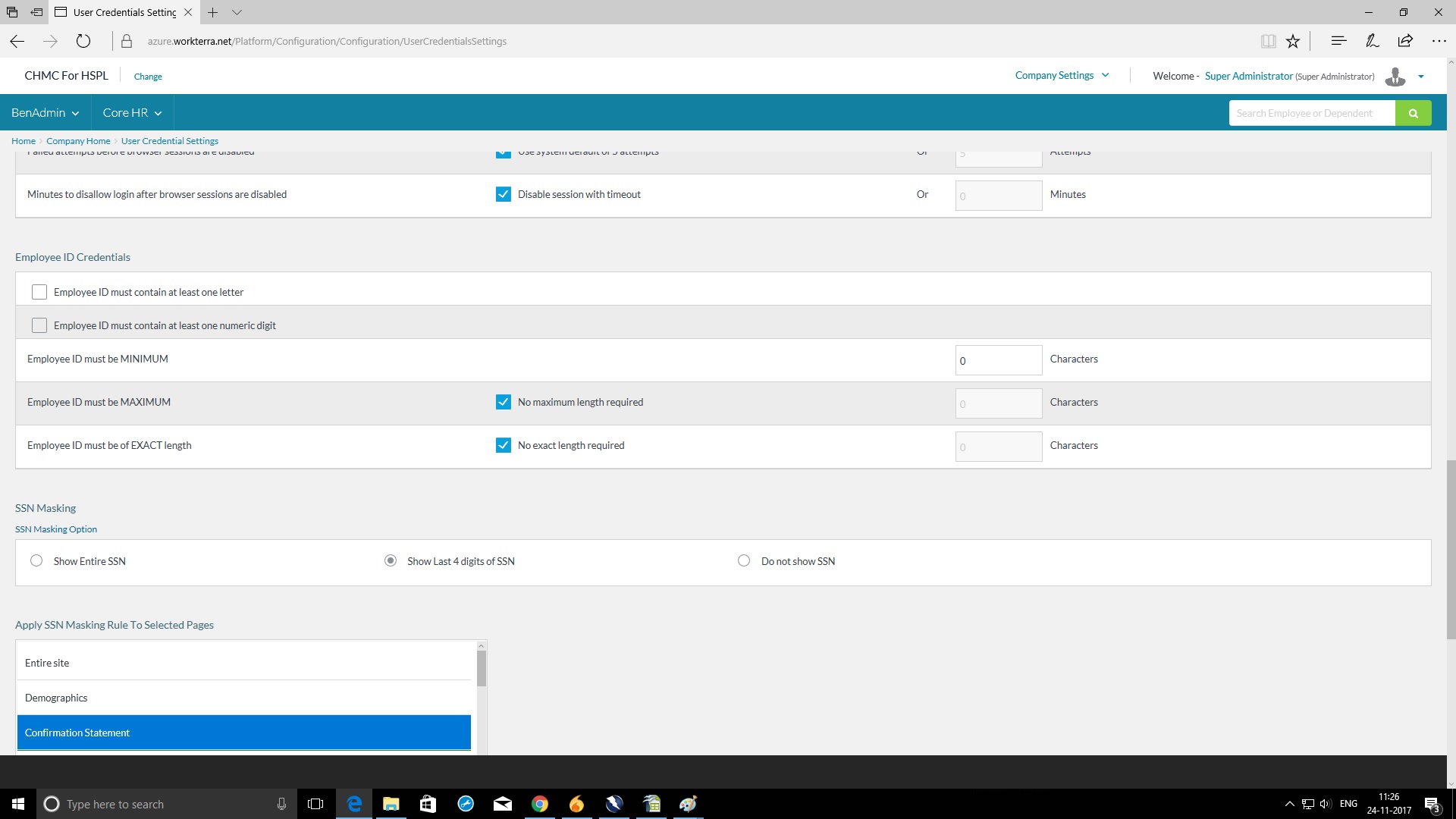
Task: Expand the Core HR menu
Action: pos(132,112)
